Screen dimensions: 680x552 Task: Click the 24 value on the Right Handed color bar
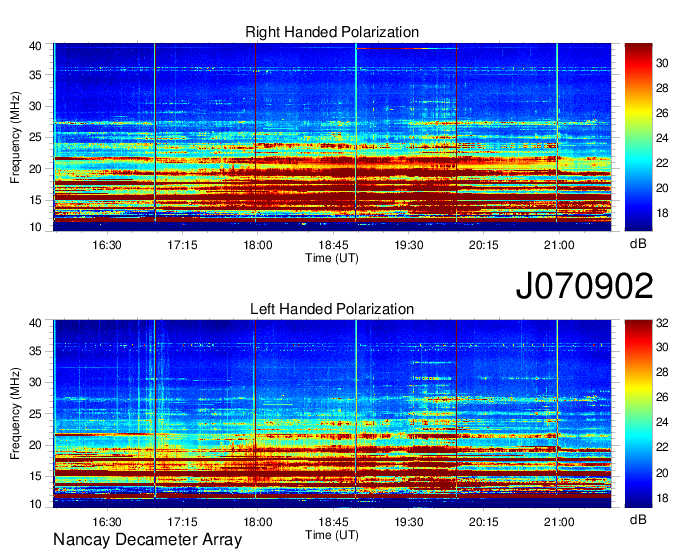point(662,138)
